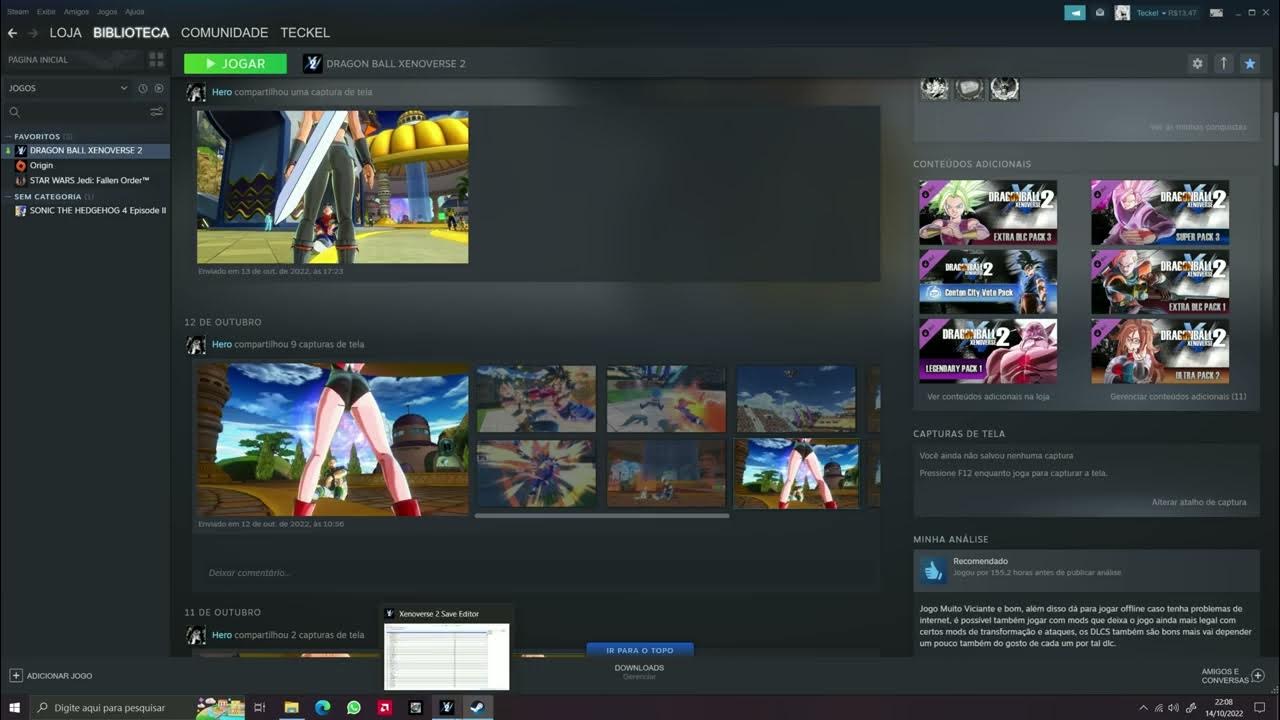
Task: Open PÁGINA INICIAL of library
Action: tap(38, 60)
